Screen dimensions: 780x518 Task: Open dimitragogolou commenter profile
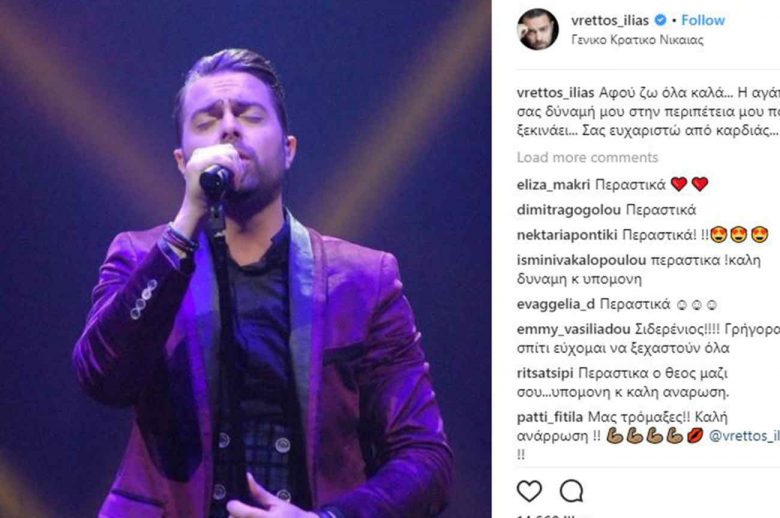point(569,210)
